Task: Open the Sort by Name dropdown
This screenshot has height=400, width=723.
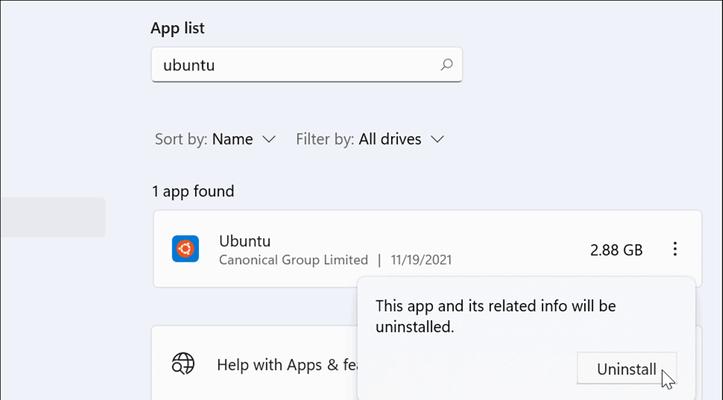Action: pos(215,139)
